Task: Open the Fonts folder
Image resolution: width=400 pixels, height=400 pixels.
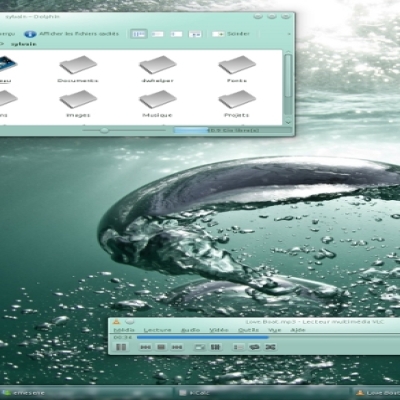Action: click(x=237, y=69)
